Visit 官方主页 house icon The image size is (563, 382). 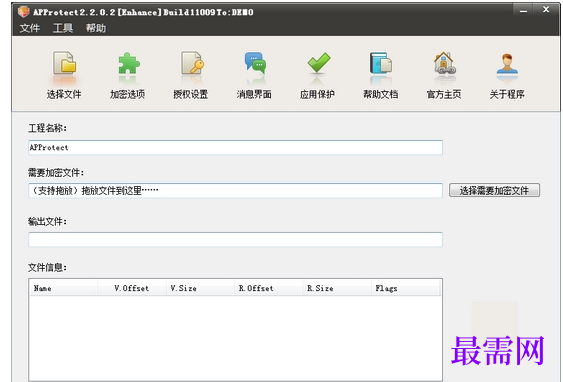444,63
